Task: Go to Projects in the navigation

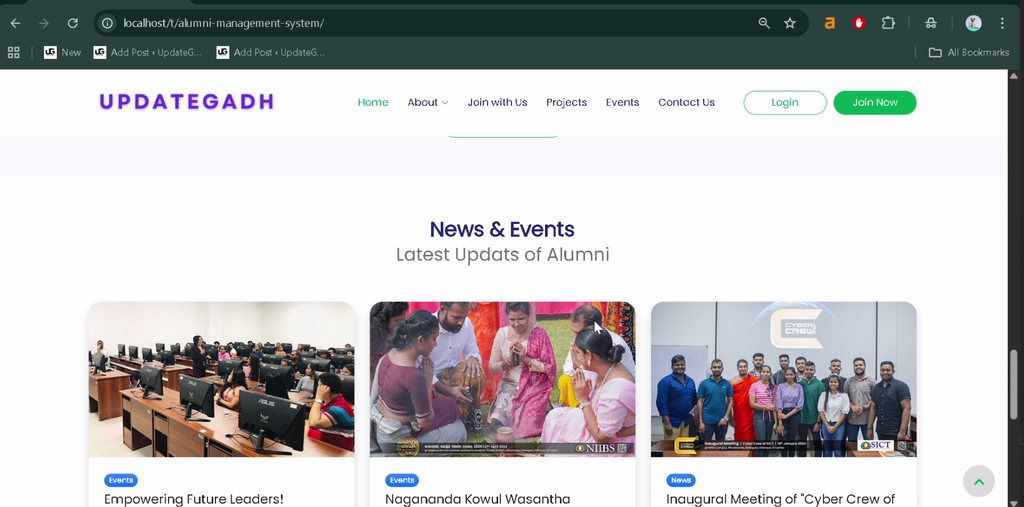Action: (566, 103)
